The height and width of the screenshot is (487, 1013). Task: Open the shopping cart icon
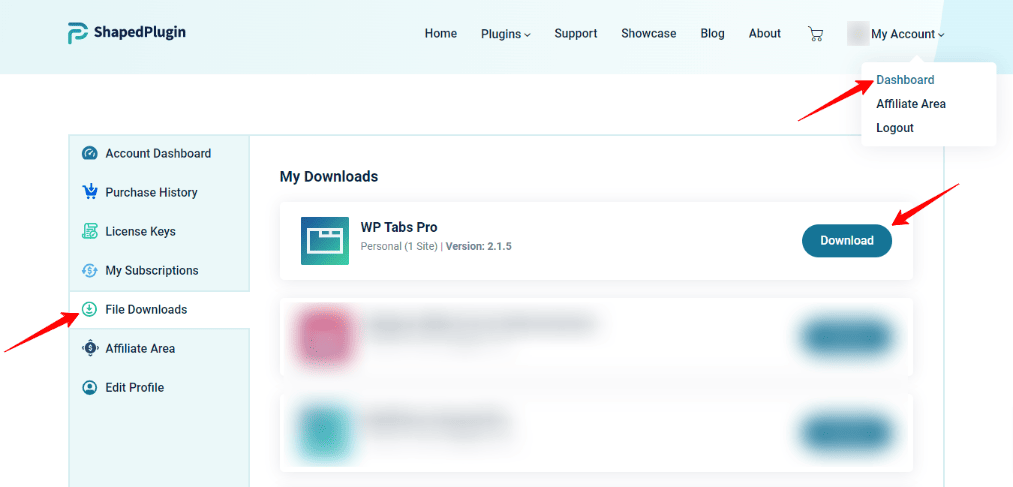[816, 34]
